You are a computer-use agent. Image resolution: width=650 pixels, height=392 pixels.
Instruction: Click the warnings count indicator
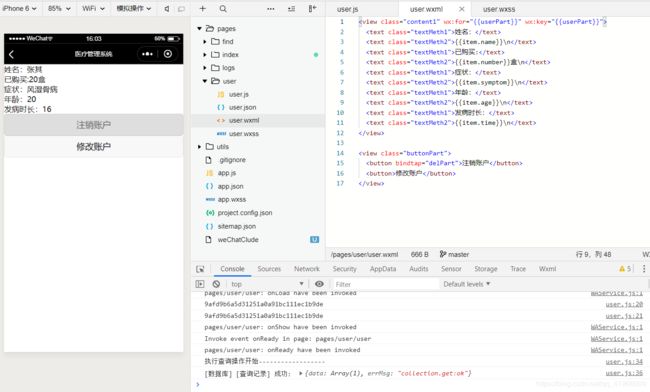(x=625, y=269)
